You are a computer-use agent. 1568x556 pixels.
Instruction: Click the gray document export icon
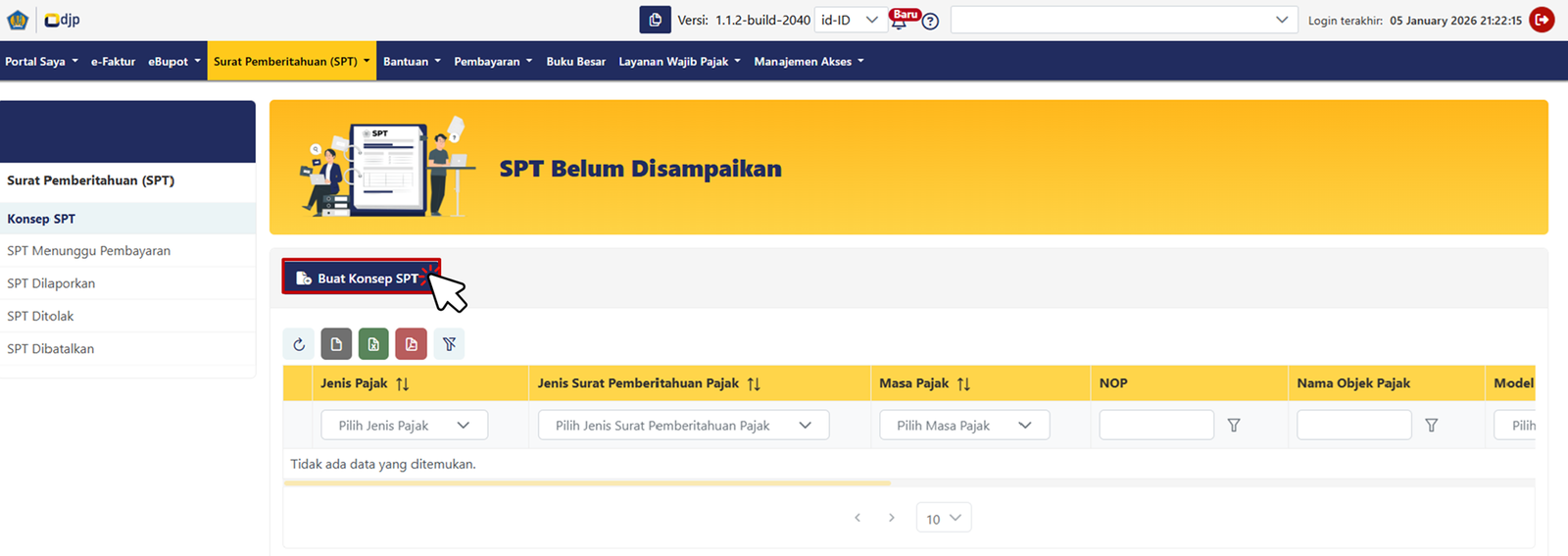click(336, 344)
